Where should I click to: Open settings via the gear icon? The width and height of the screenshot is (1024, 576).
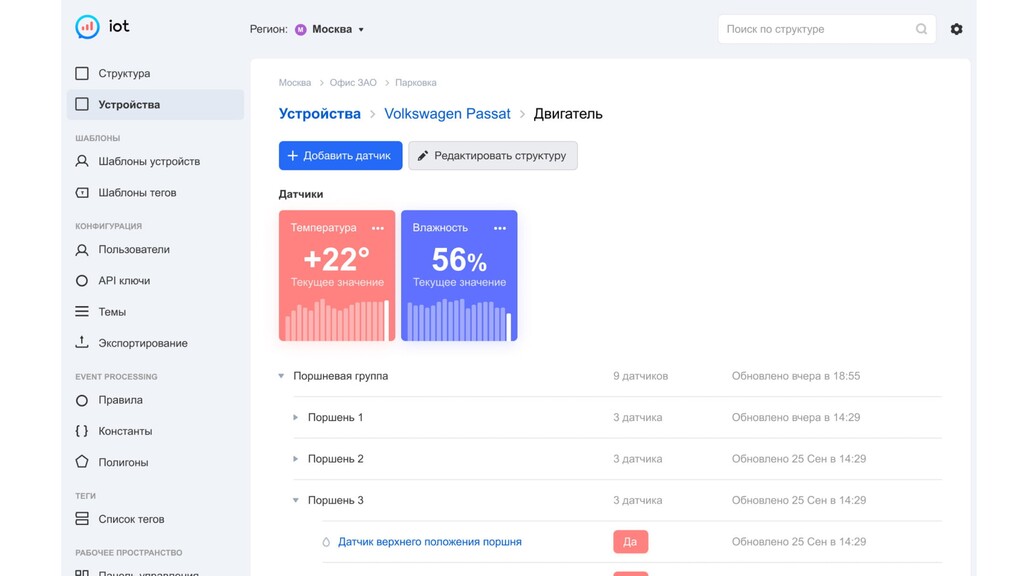coord(956,29)
